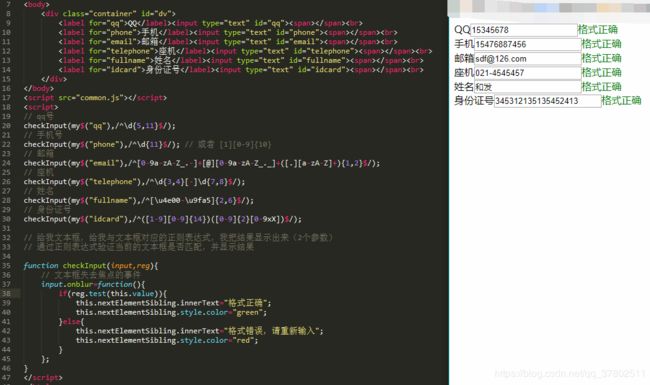Click the telephone input field 021-4545457

(527, 73)
